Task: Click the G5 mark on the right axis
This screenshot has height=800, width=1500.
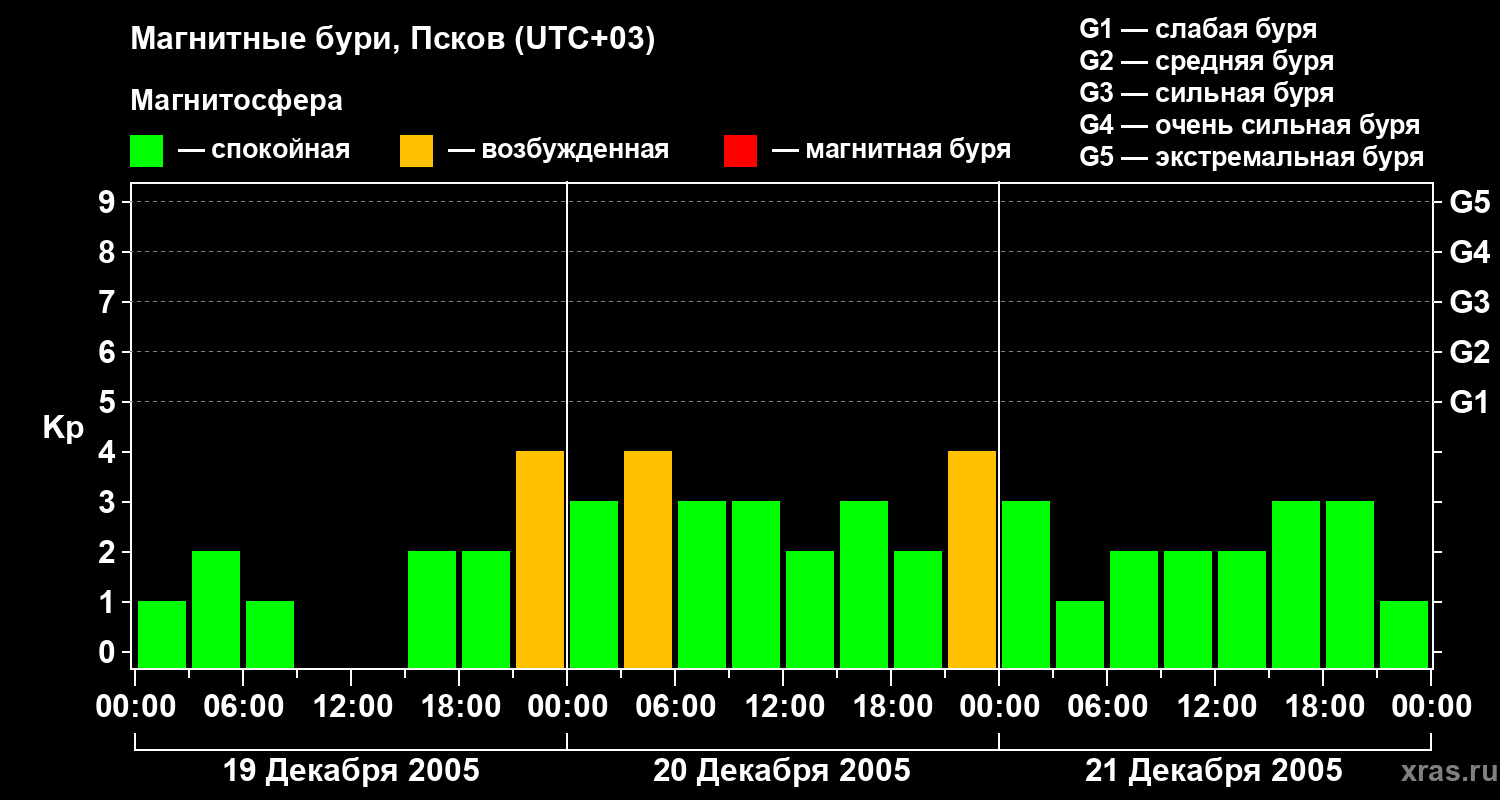Action: [x=1469, y=202]
